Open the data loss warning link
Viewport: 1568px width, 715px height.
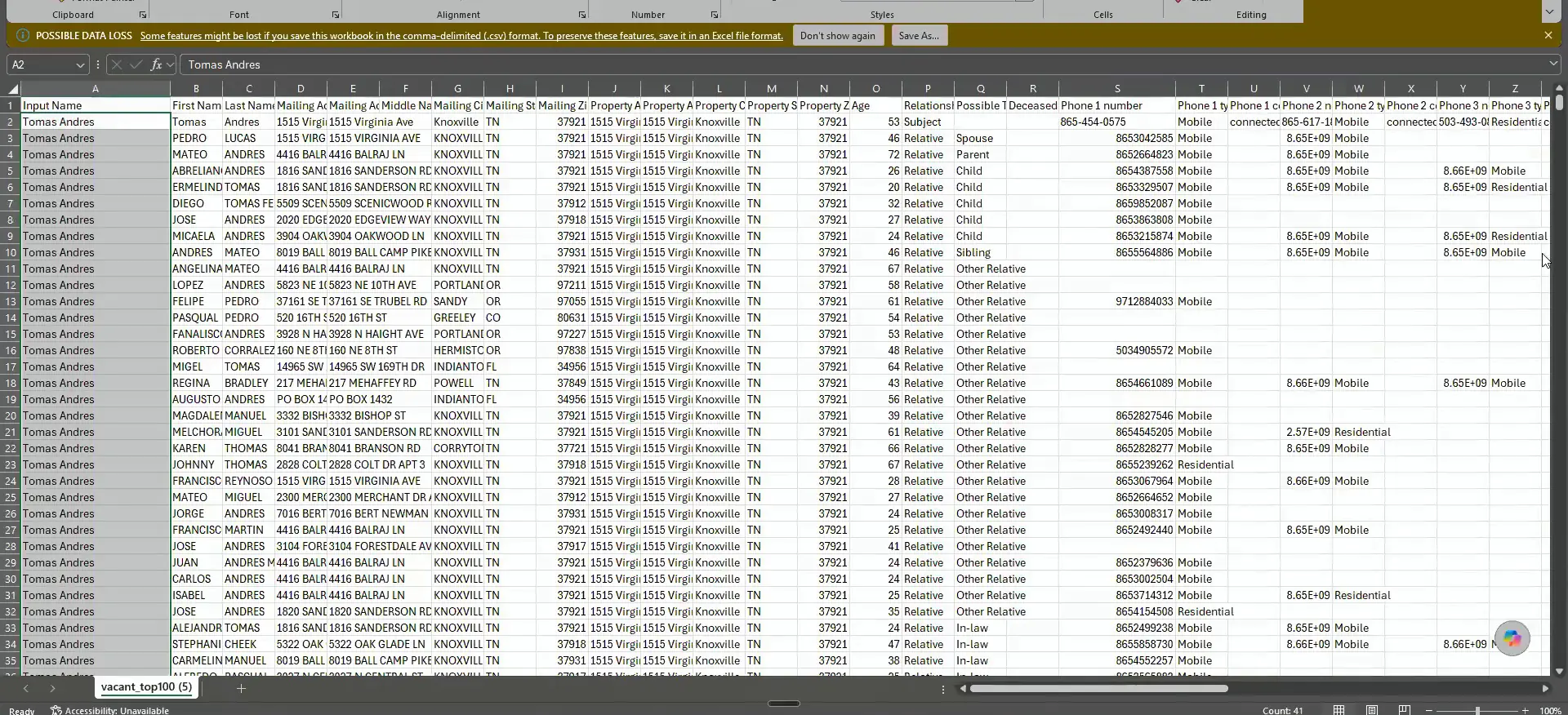[461, 36]
